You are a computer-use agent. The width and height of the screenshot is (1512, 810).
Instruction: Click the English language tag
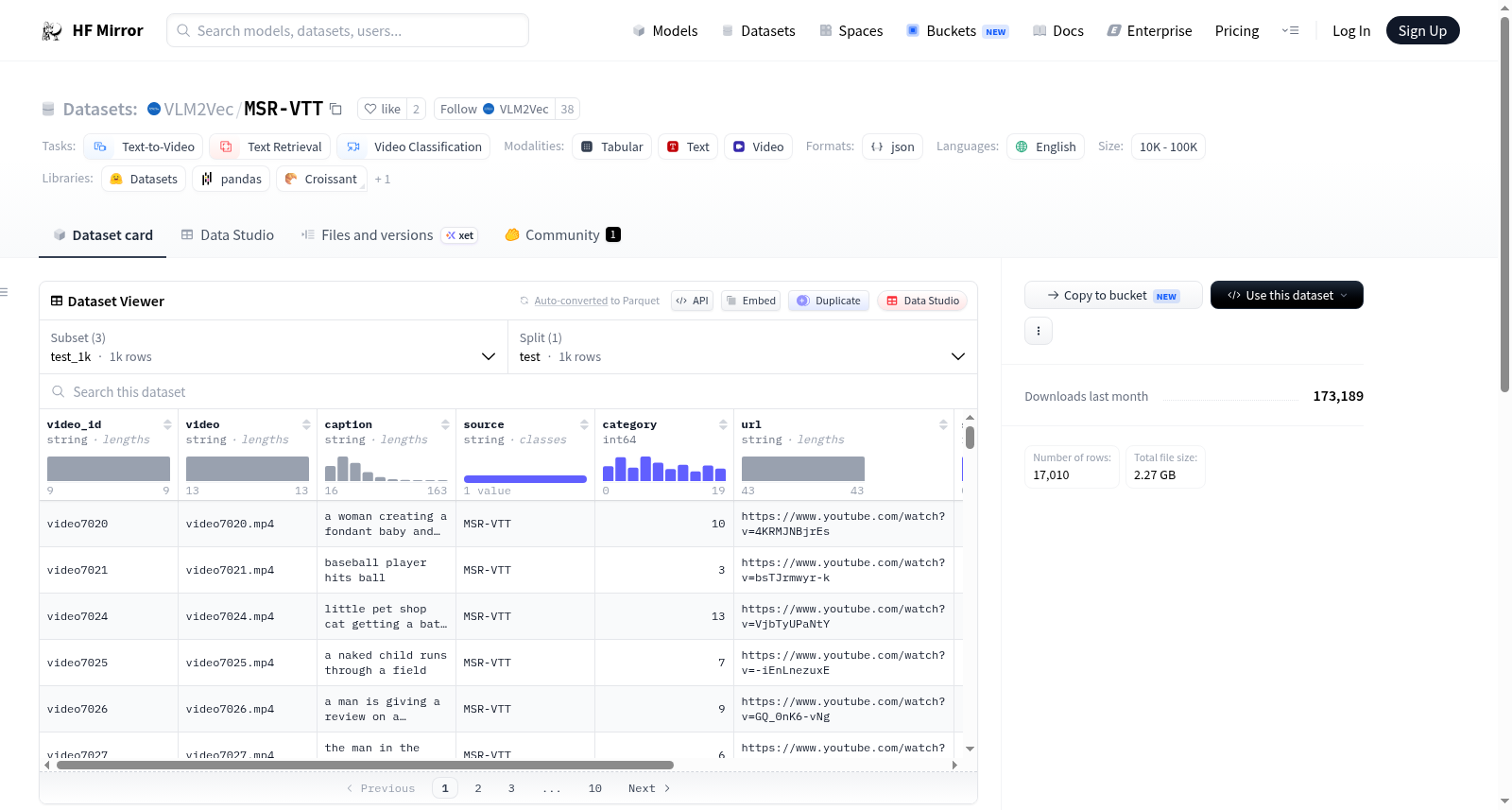coord(1045,146)
